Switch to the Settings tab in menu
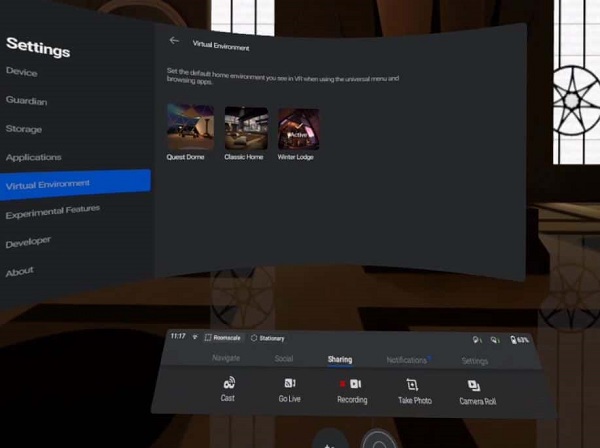Viewport: 600px width, 448px height. [475, 361]
